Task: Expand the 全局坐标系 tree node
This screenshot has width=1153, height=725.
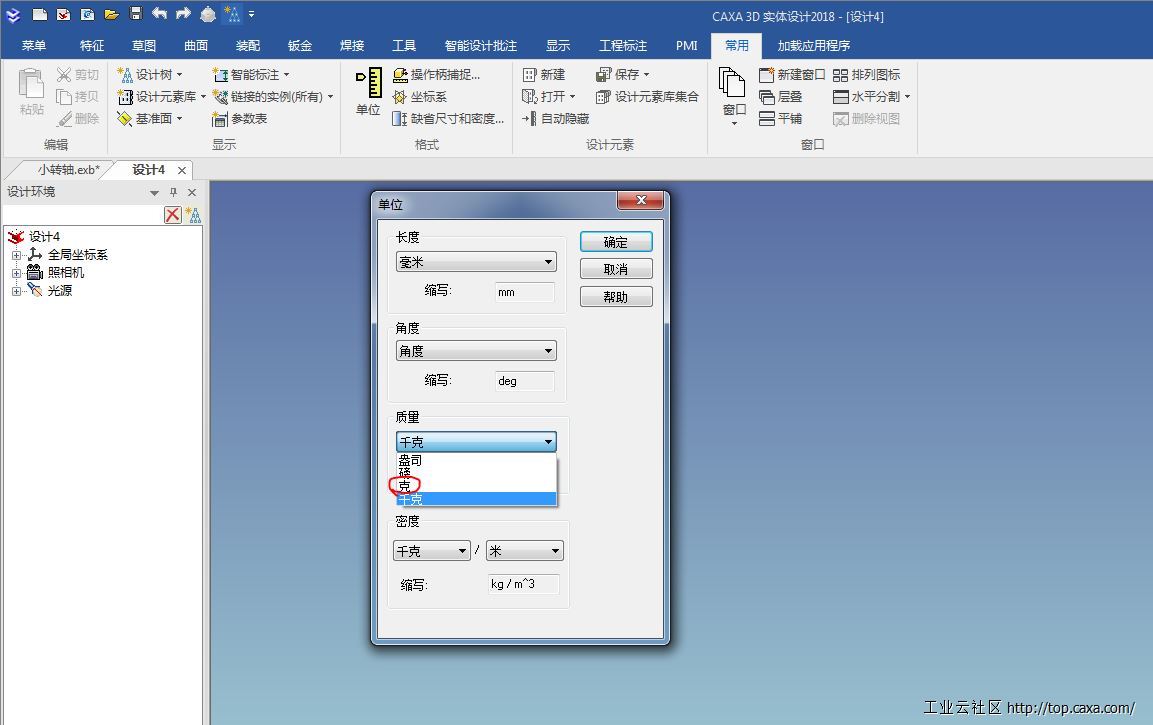Action: click(x=16, y=255)
